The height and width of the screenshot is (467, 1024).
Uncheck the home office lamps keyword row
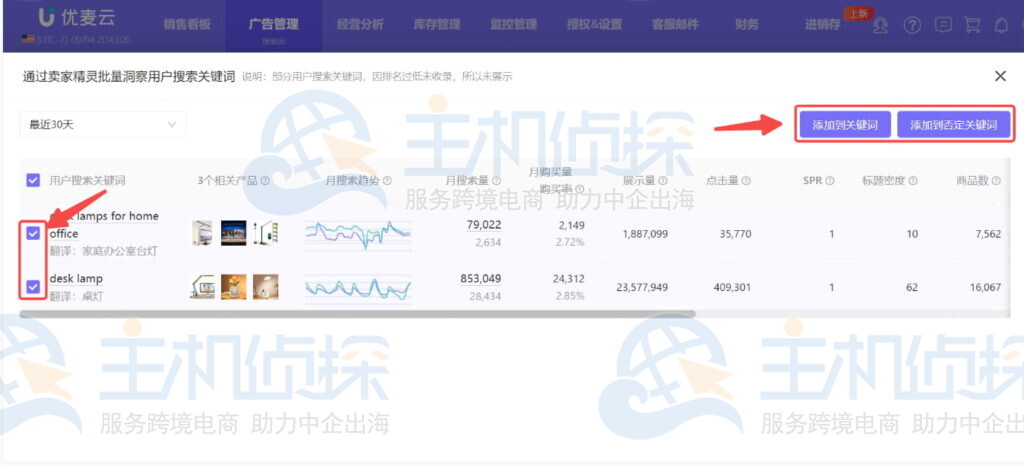[x=33, y=233]
